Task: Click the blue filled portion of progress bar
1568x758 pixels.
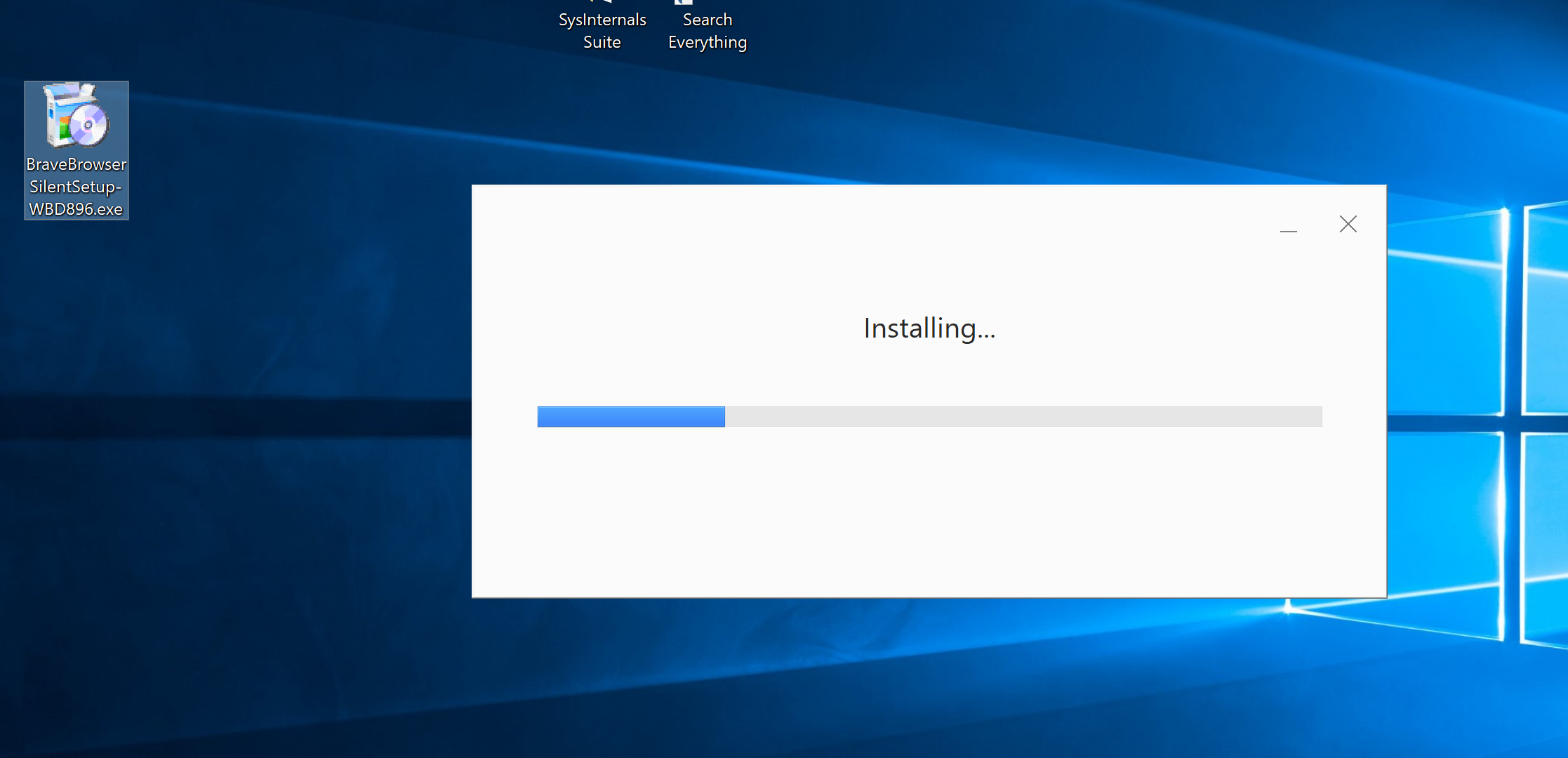Action: (x=630, y=417)
